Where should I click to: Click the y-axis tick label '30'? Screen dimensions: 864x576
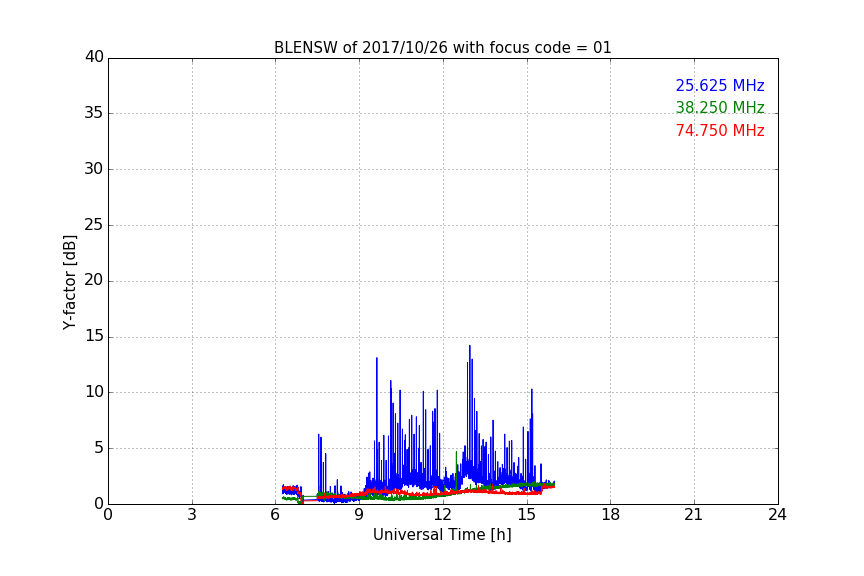tap(94, 169)
